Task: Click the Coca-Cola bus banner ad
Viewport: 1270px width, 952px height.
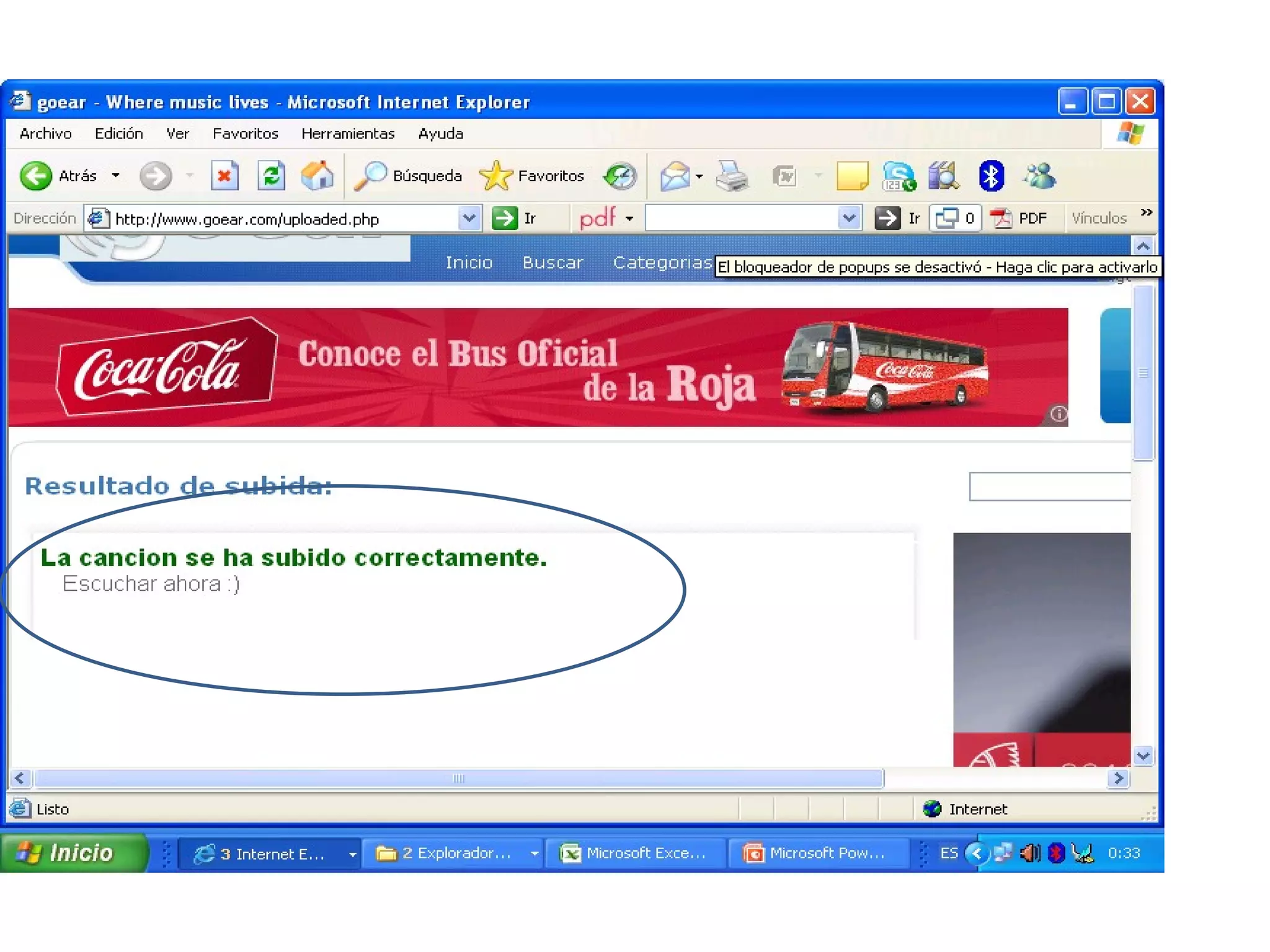Action: tap(538, 367)
